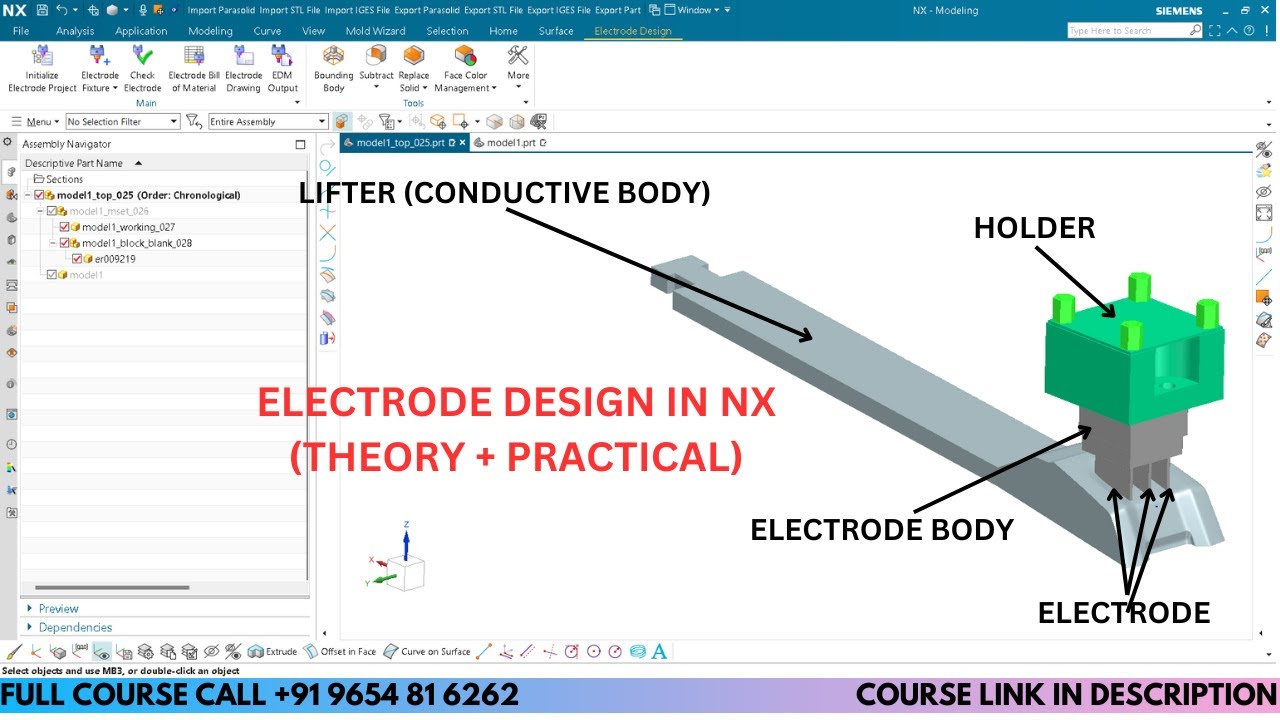Click Import Parasolid button

click(x=221, y=10)
